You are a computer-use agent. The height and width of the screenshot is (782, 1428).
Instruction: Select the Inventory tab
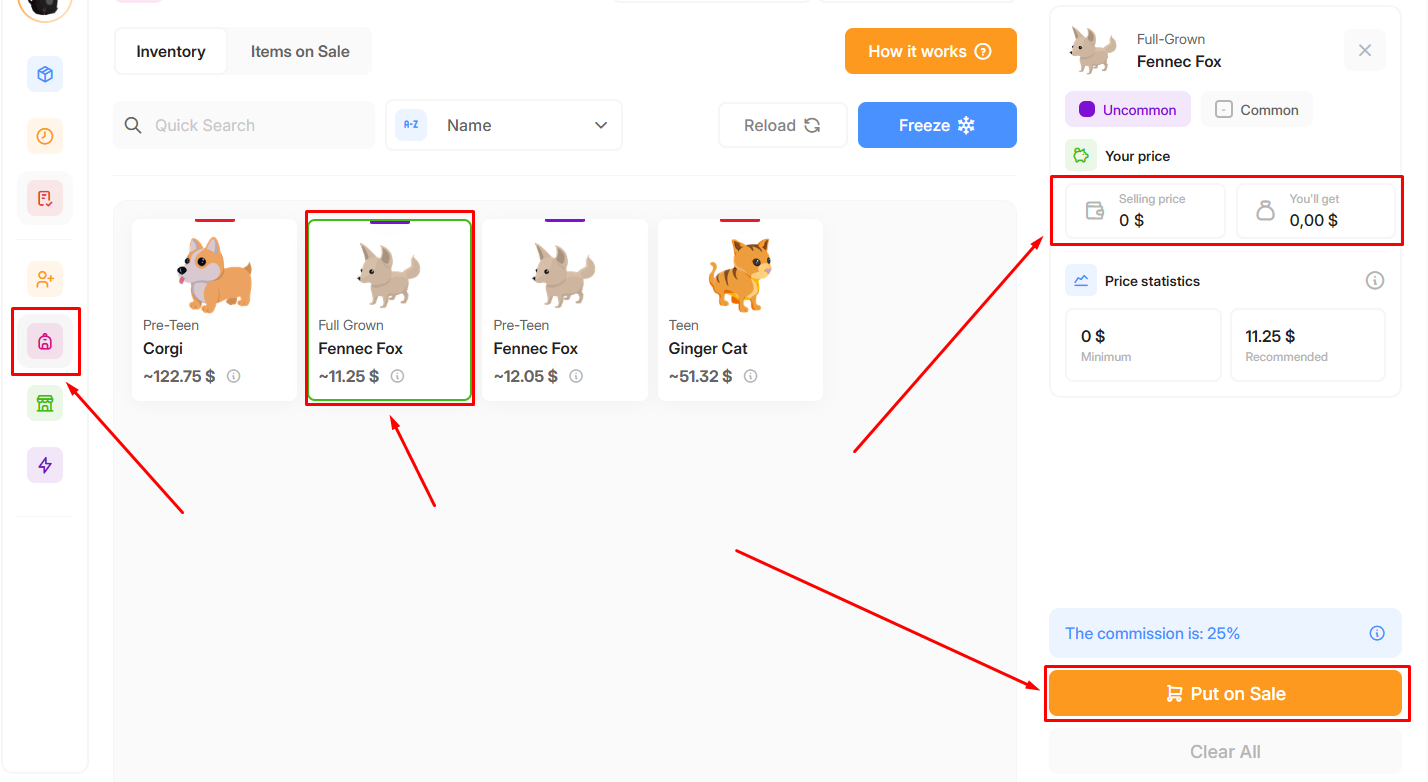coord(171,52)
